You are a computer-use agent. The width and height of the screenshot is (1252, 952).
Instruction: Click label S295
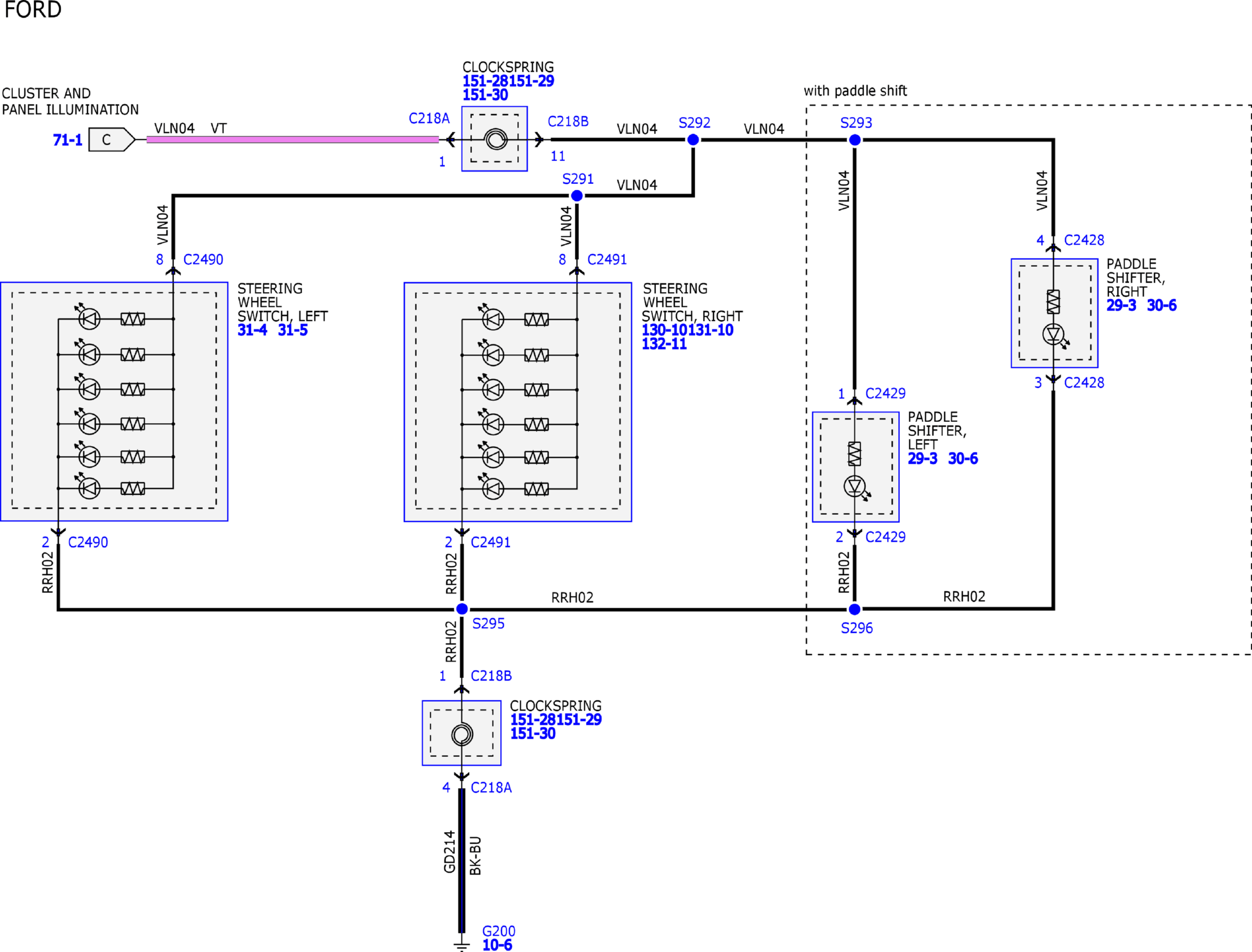(x=488, y=624)
